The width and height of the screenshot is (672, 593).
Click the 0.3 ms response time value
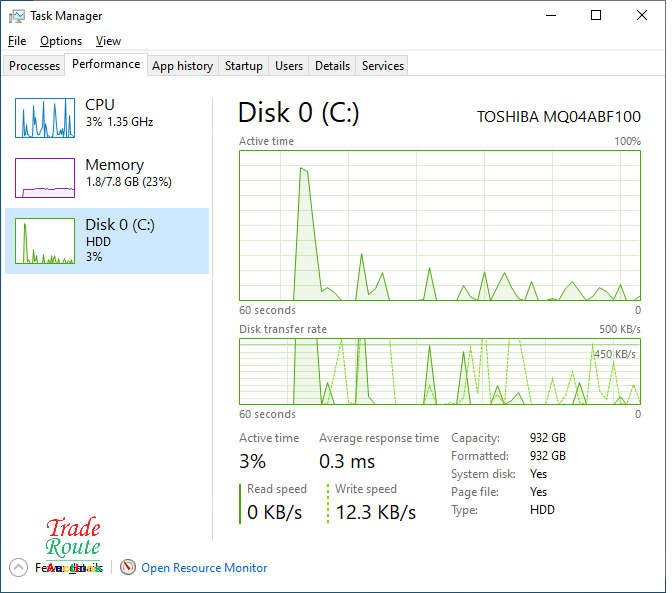pyautogui.click(x=347, y=461)
